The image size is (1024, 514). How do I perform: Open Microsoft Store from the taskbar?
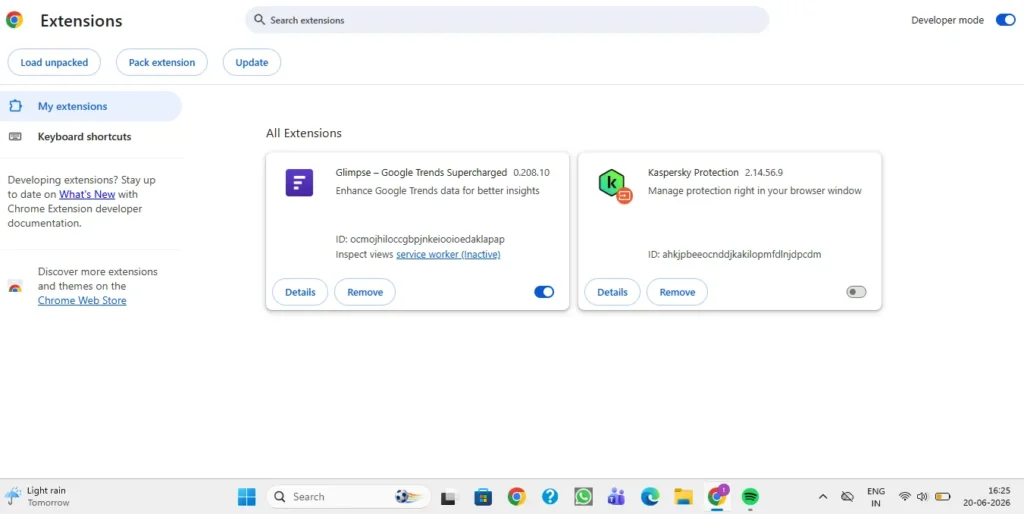(x=483, y=497)
